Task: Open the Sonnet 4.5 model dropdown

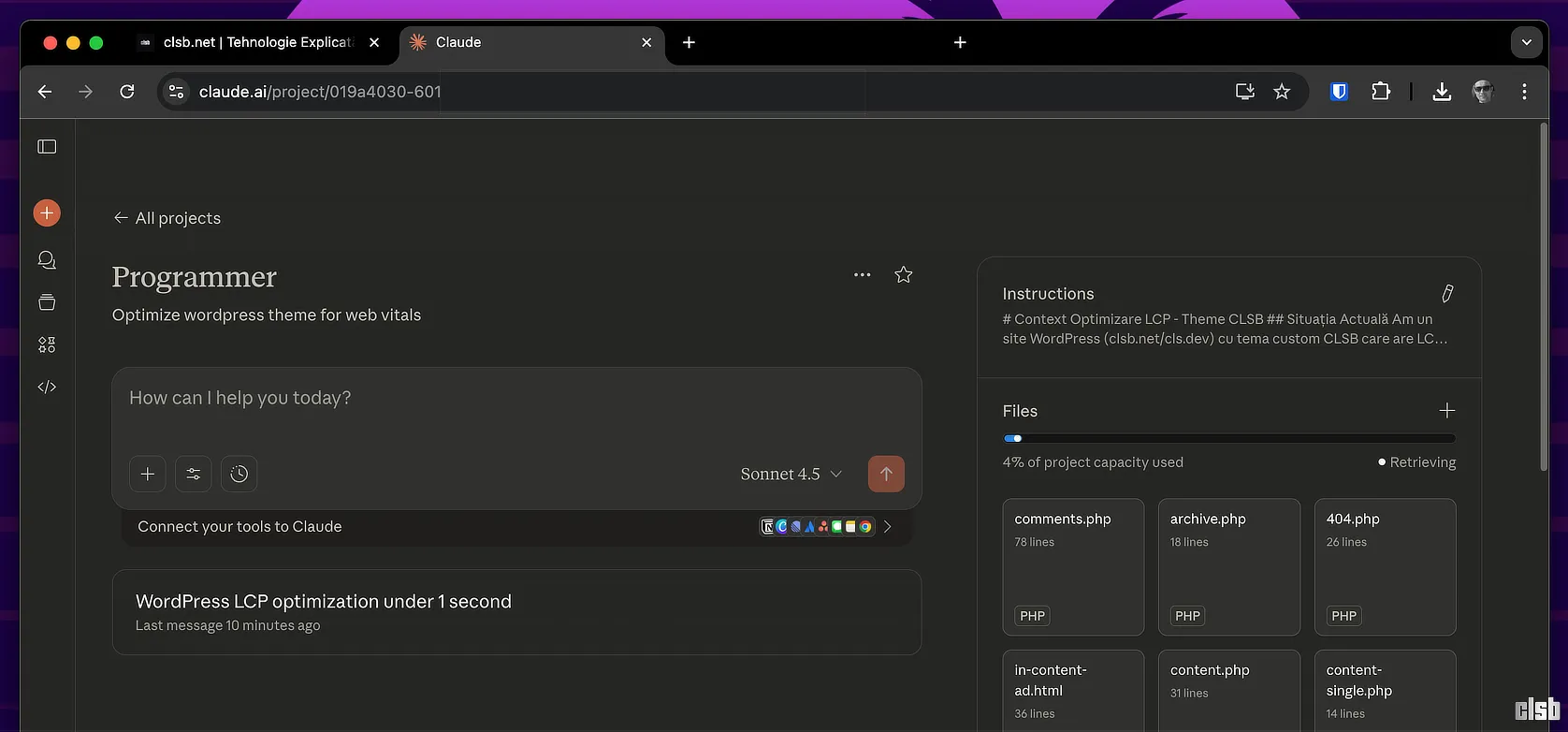Action: point(791,474)
